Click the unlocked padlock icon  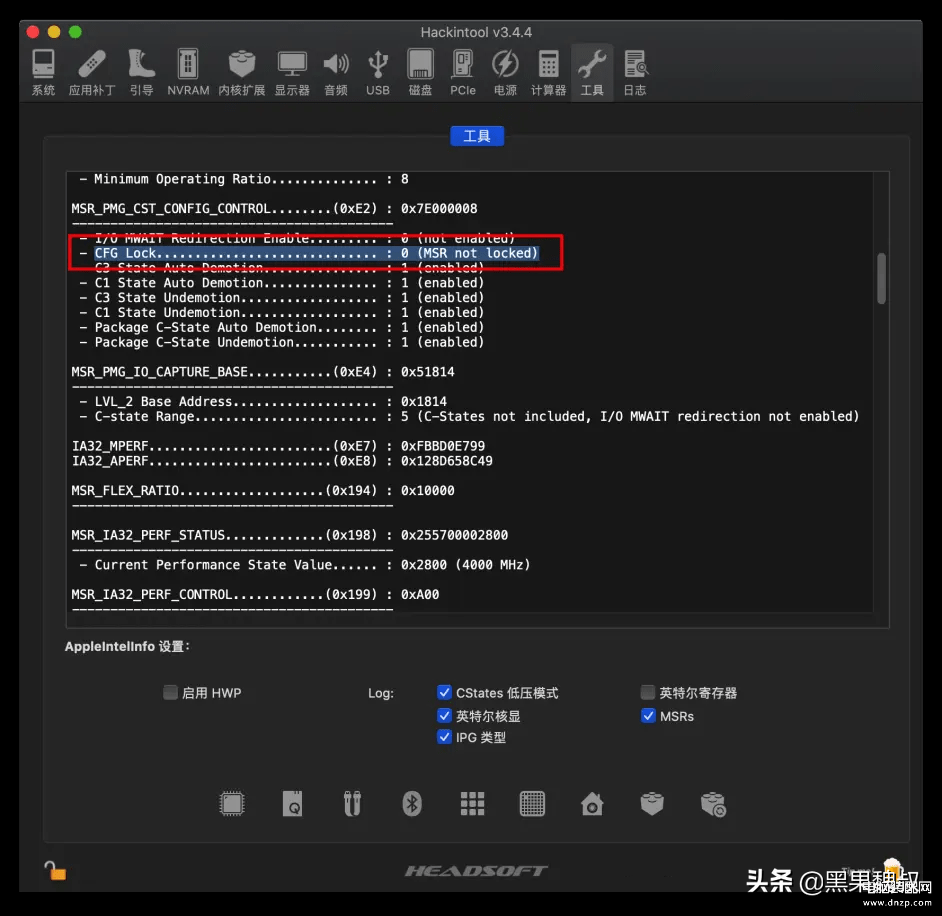click(x=55, y=870)
